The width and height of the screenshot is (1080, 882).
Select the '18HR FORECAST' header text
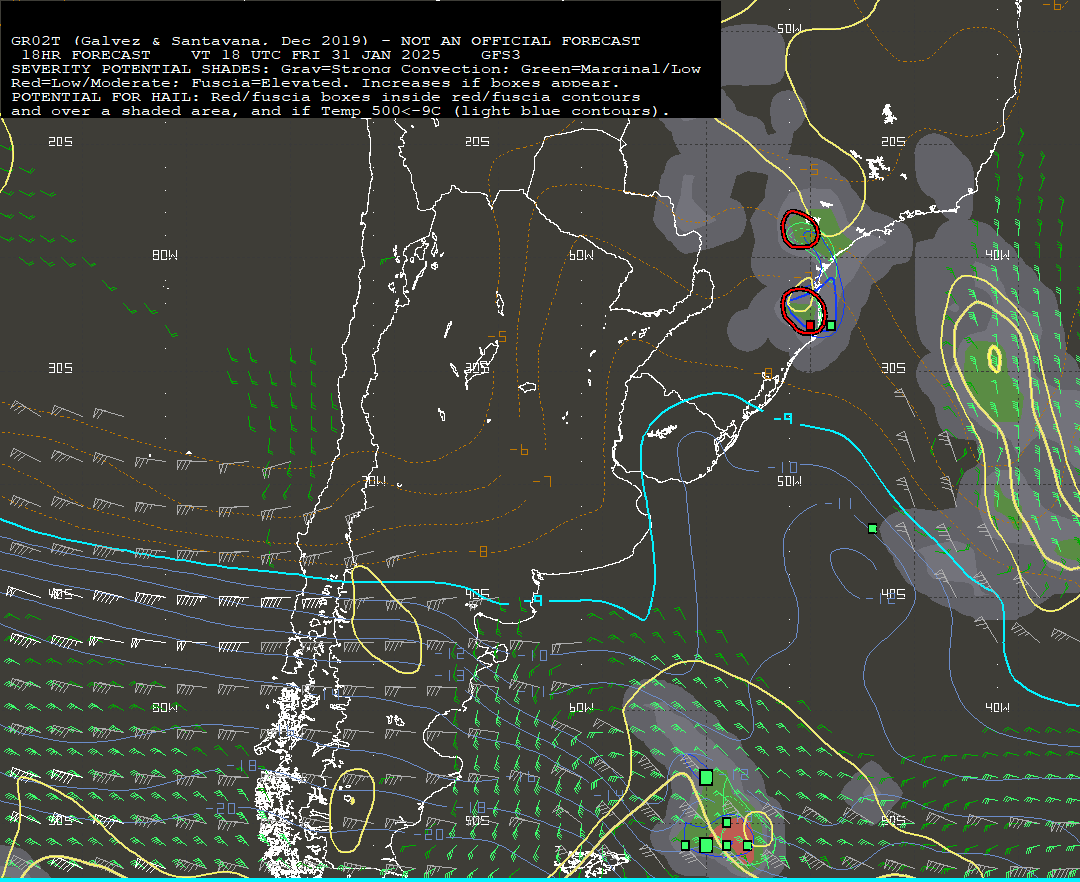(x=86, y=54)
